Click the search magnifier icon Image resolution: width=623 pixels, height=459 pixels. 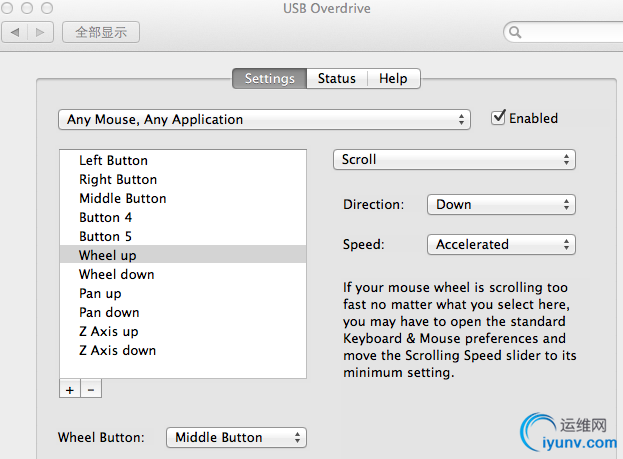515,32
